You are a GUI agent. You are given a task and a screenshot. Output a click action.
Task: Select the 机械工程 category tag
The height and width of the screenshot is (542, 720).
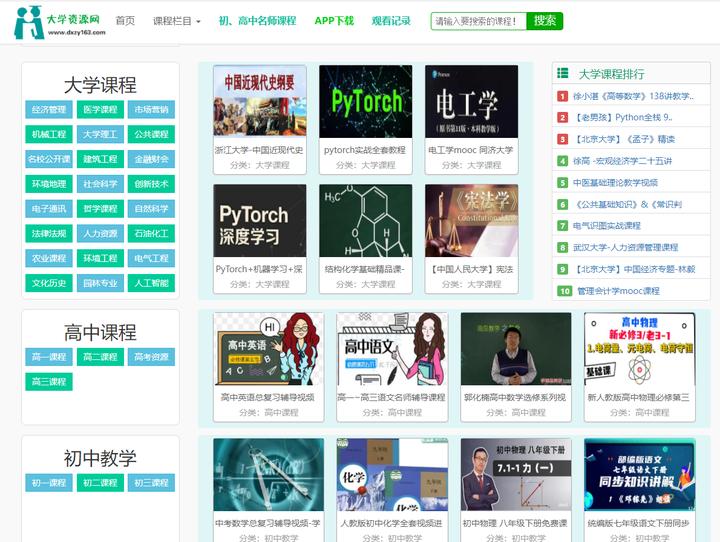pos(49,134)
